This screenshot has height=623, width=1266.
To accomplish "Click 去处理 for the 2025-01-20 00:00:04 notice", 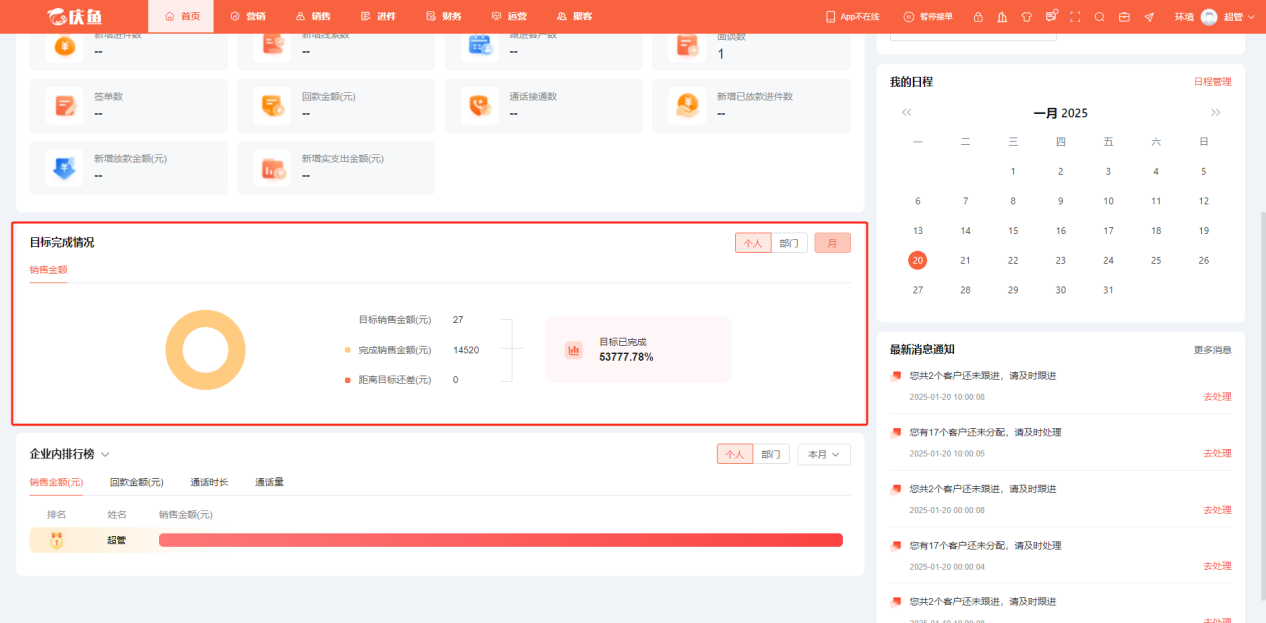I will [x=1217, y=566].
